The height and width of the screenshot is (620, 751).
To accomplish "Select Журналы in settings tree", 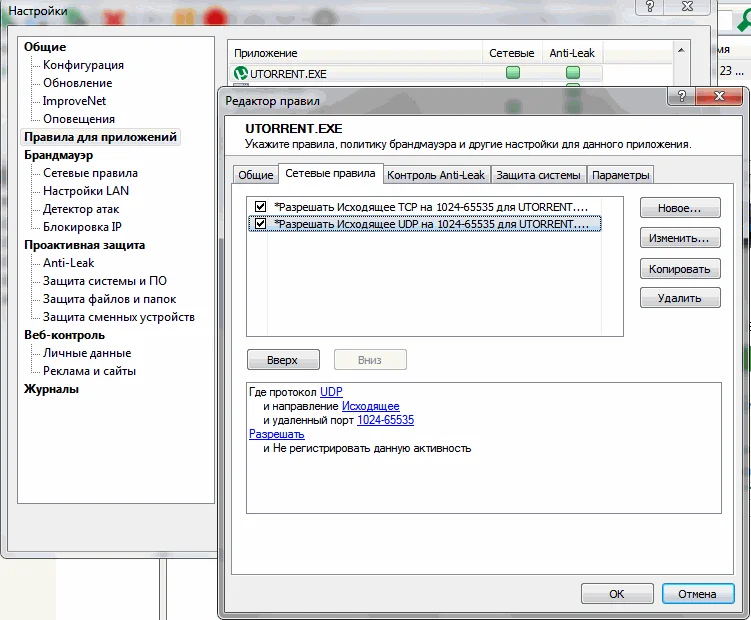I will point(51,389).
